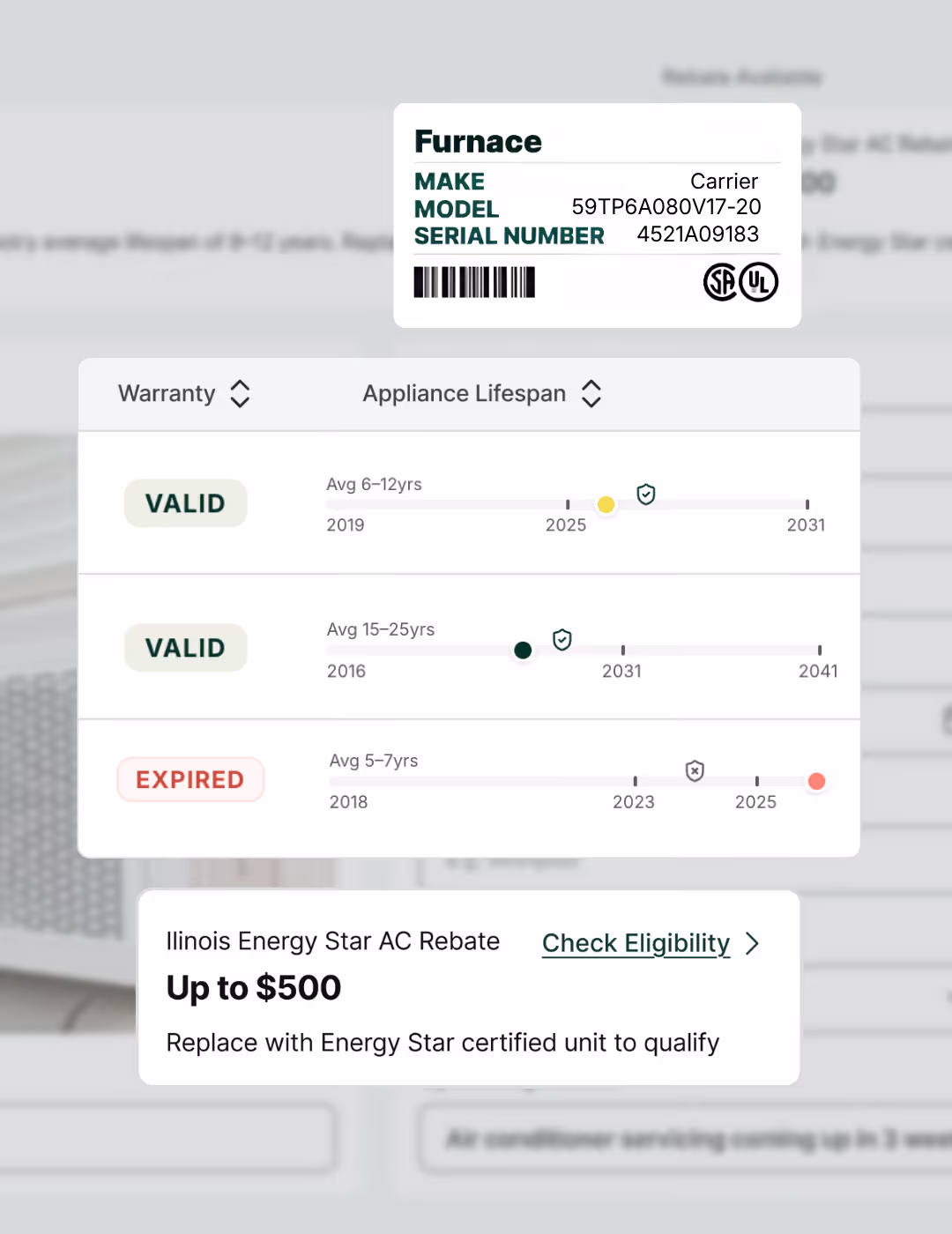Click the 2023 year label in expired row
This screenshot has height=1234, width=952.
[x=634, y=802]
